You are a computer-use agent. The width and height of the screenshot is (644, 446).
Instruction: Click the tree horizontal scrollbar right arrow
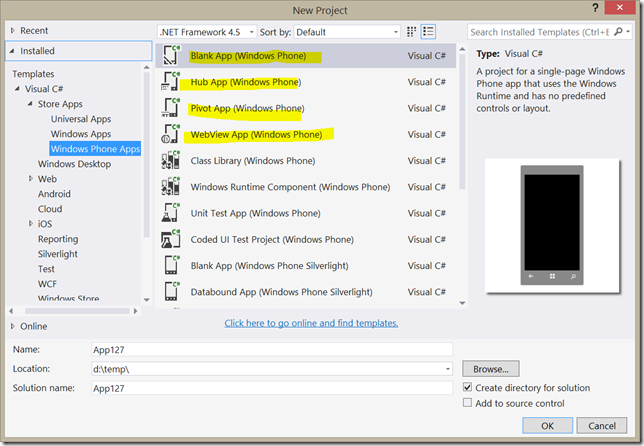[136, 311]
